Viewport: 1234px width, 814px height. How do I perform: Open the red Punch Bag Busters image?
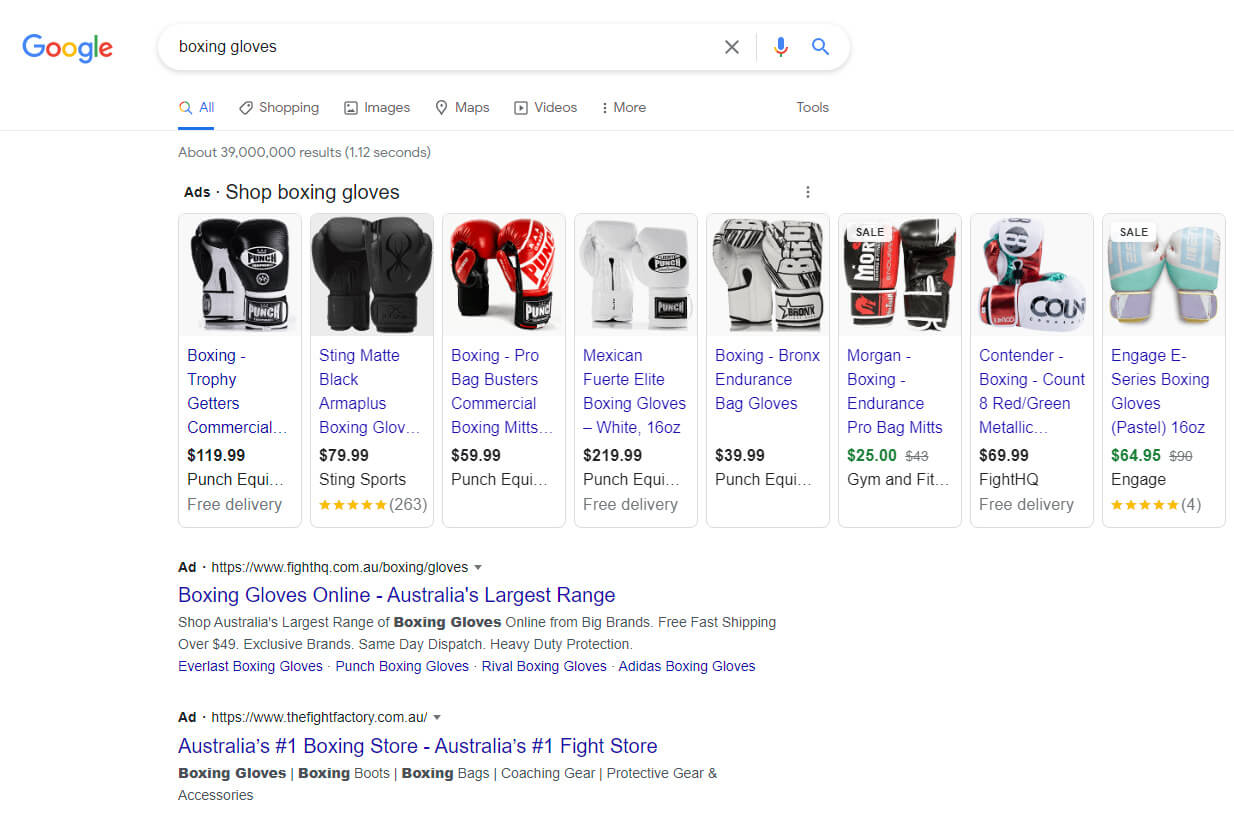(504, 274)
